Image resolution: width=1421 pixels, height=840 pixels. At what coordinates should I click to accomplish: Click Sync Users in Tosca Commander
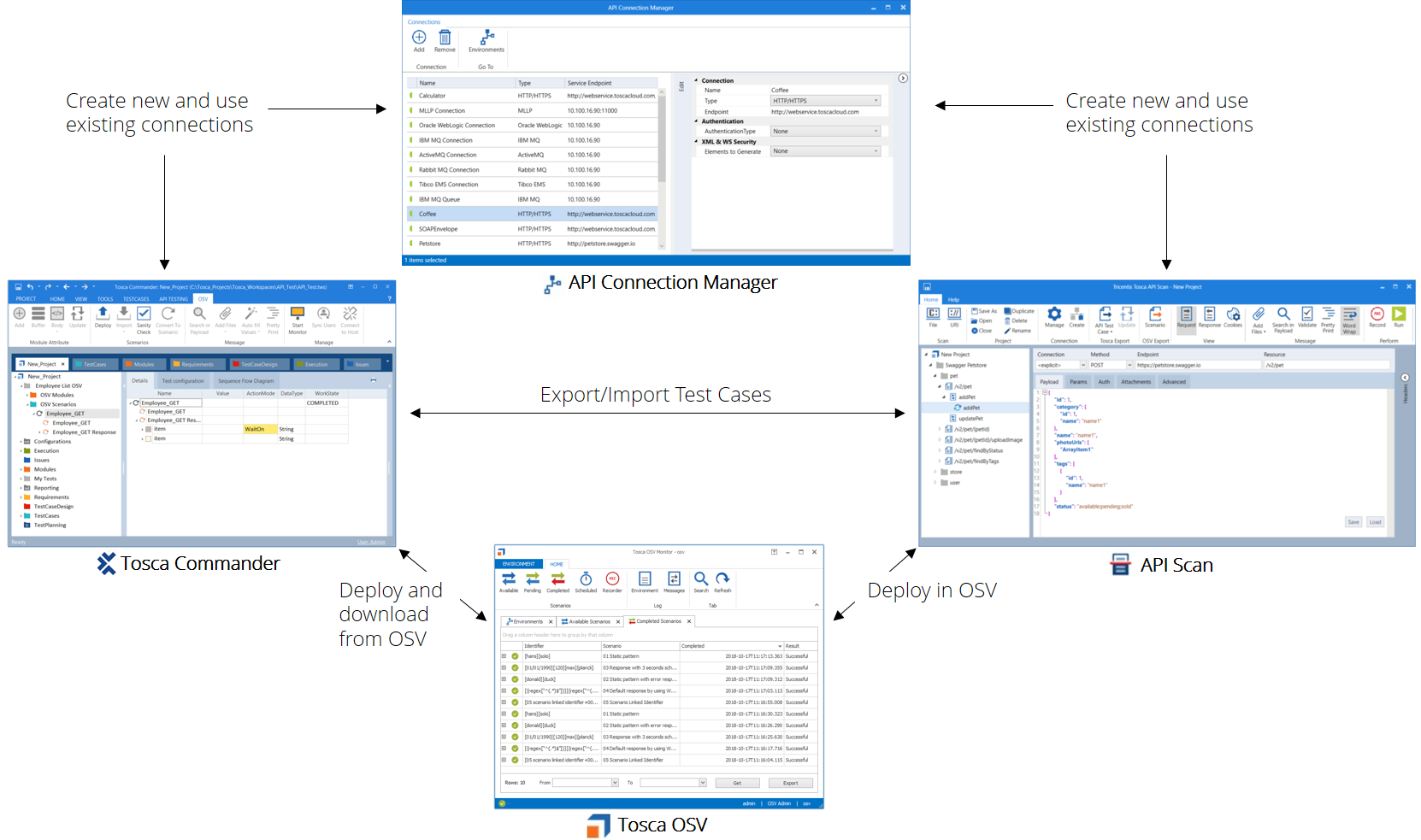click(323, 318)
